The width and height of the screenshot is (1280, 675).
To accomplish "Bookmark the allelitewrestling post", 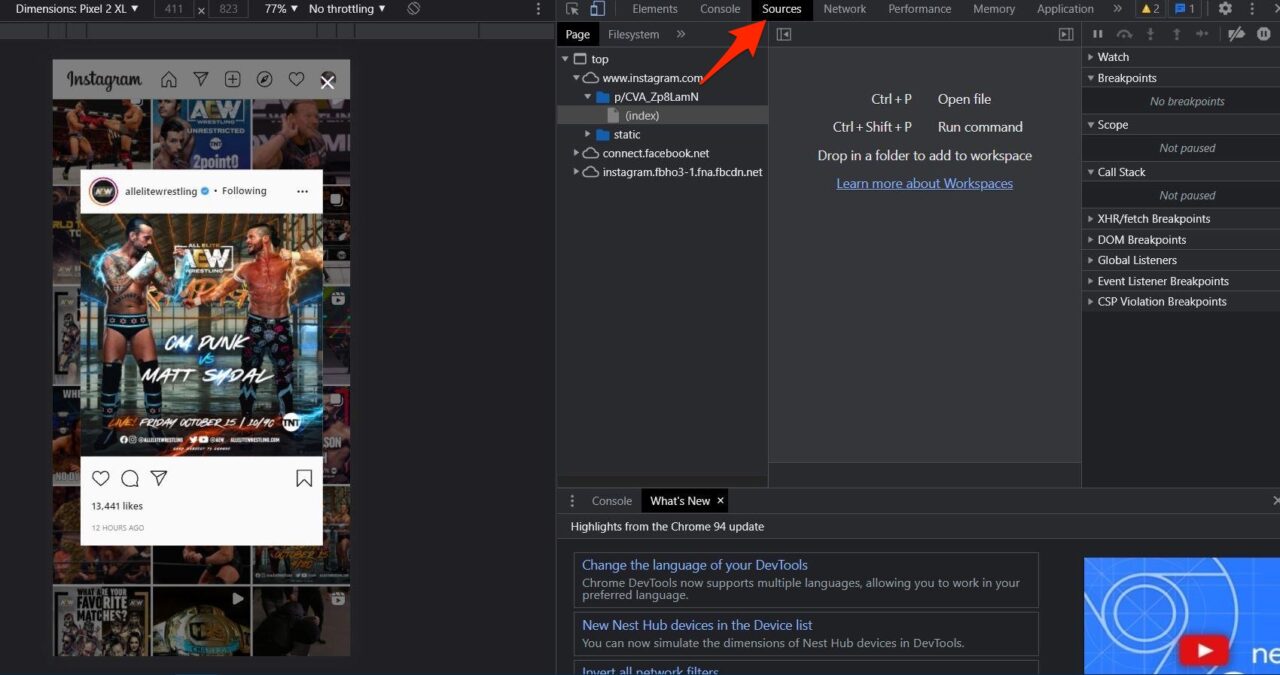I will [x=304, y=478].
